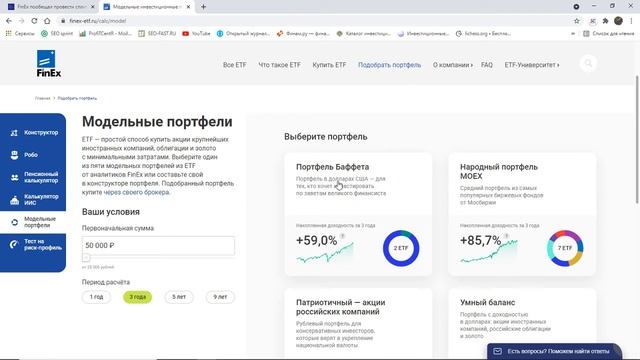
Task: Select the 1 год period
Action: (x=96, y=297)
